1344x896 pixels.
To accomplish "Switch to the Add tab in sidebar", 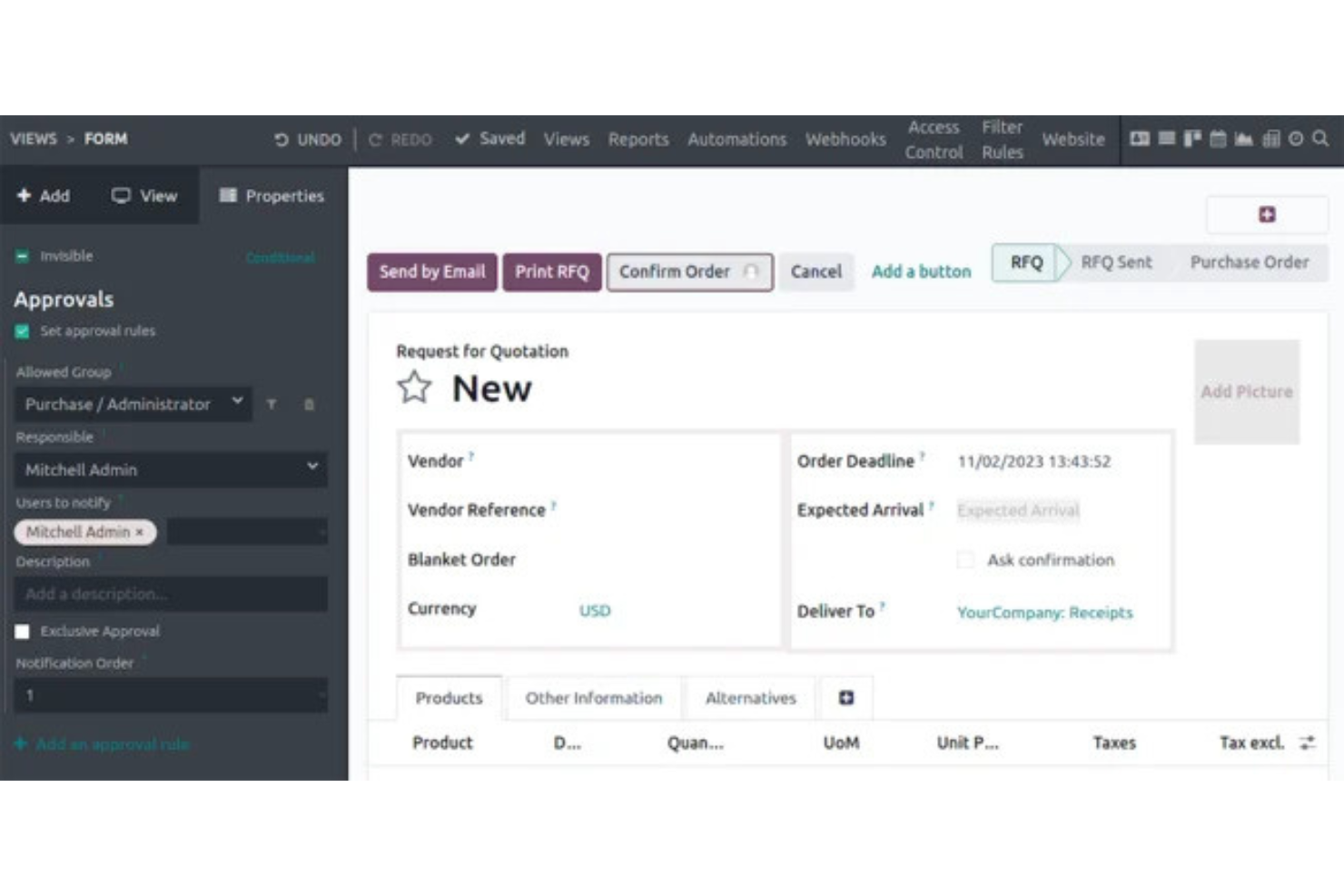I will pyautogui.click(x=43, y=195).
